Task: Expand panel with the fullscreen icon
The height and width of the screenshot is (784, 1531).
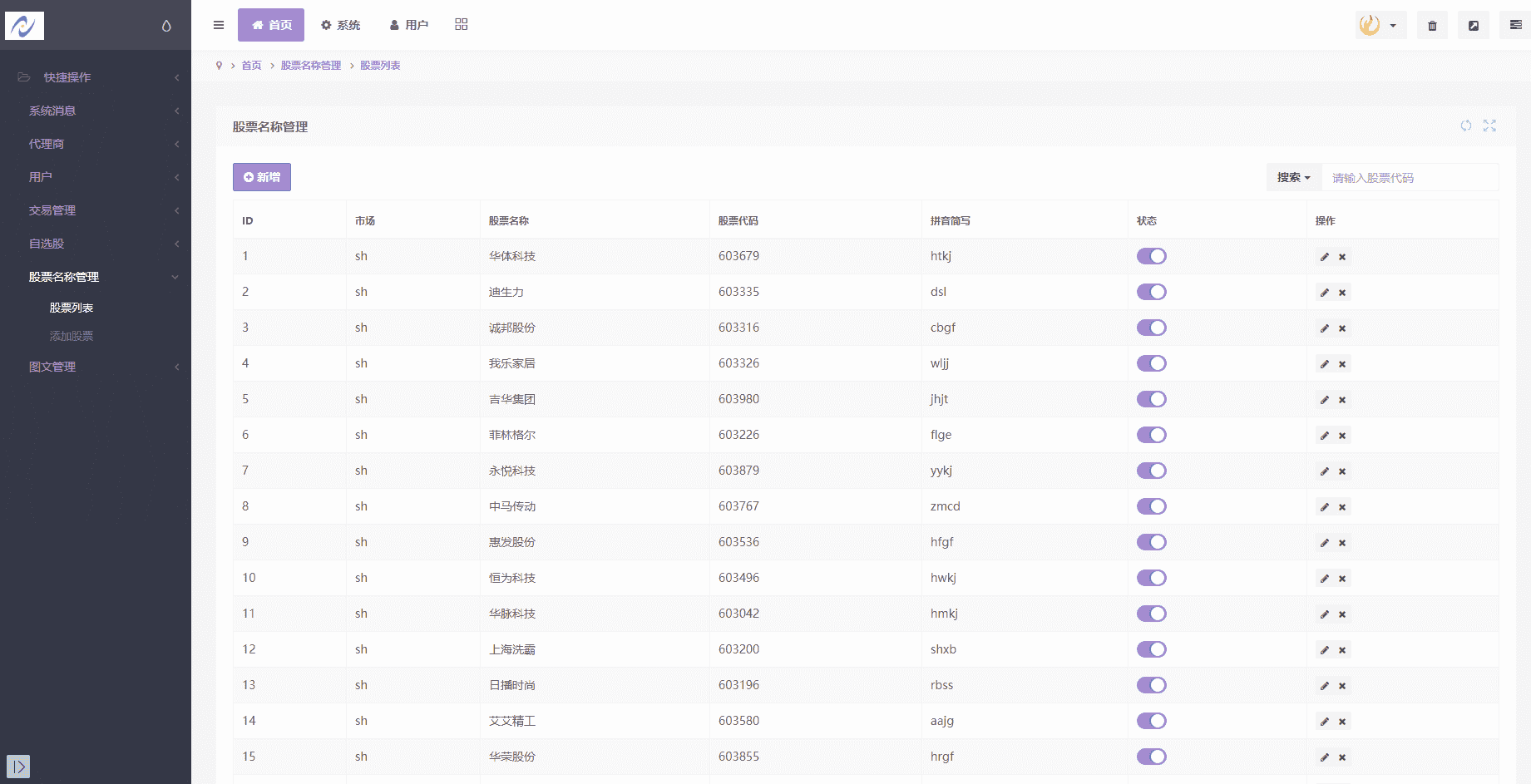Action: pos(1489,126)
